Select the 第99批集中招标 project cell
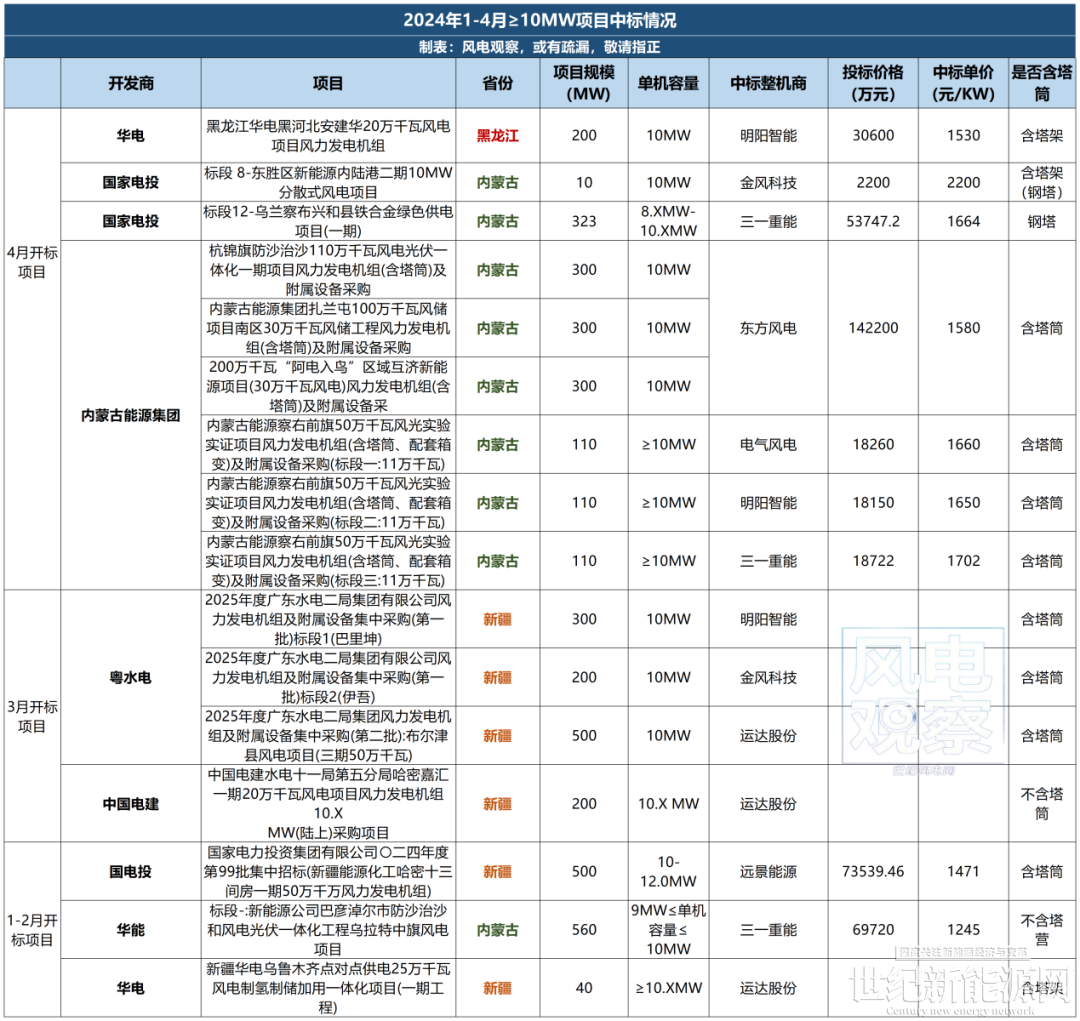Screen dimensions: 1080x1021 328,872
